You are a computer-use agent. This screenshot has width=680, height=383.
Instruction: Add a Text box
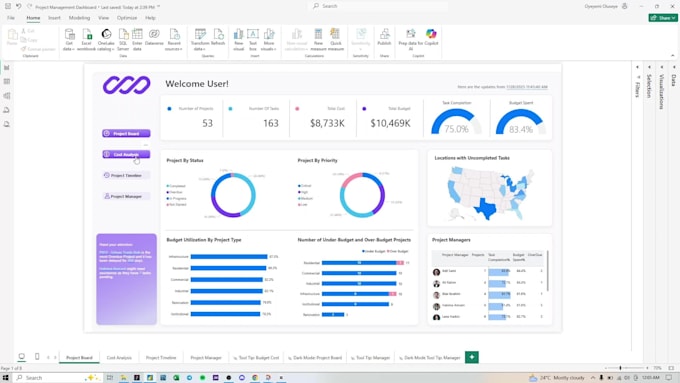click(253, 40)
